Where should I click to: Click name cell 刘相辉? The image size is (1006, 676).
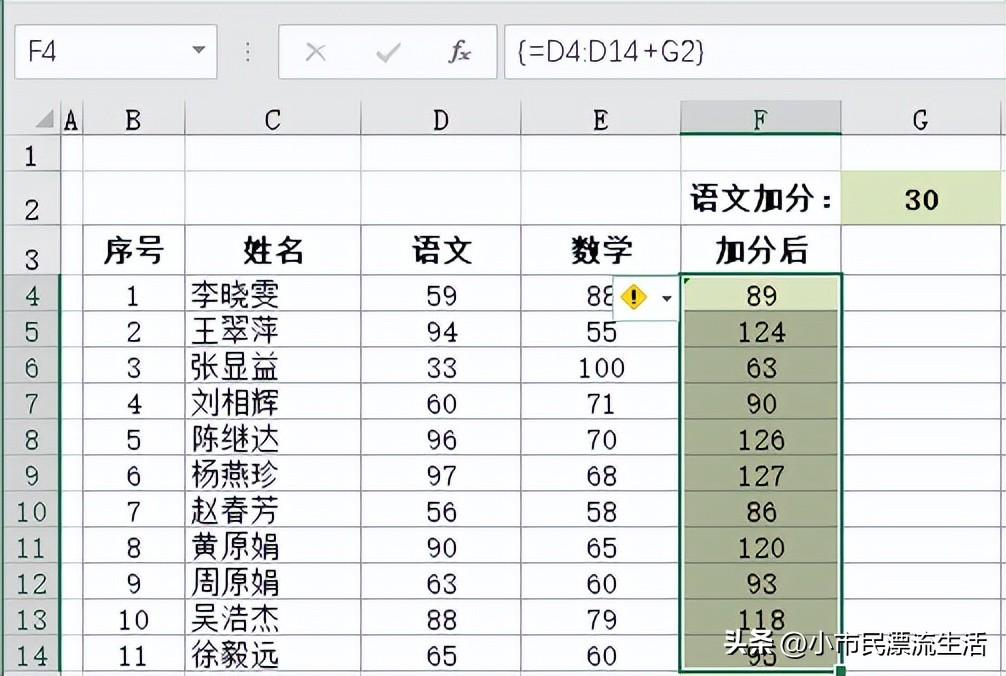click(x=273, y=402)
